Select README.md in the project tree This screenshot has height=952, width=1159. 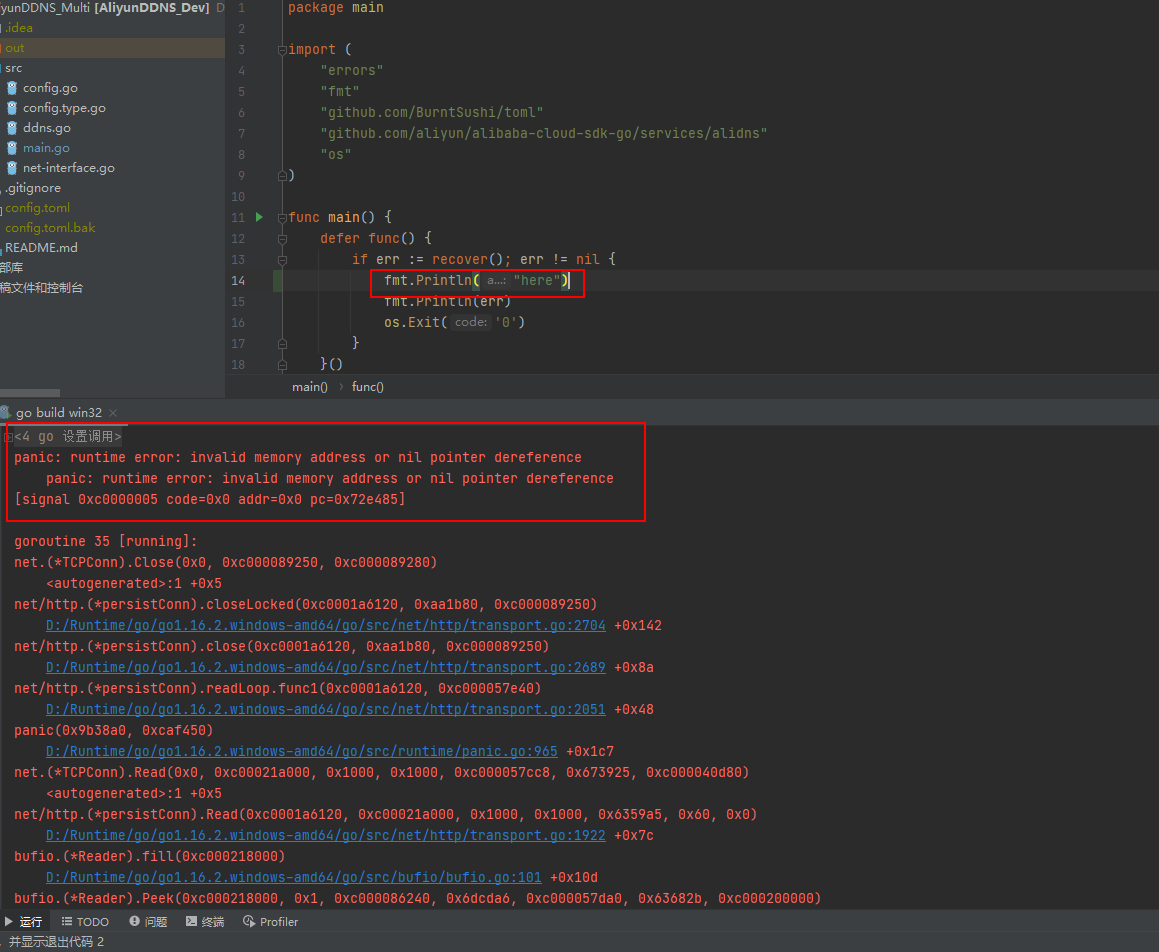coord(41,248)
